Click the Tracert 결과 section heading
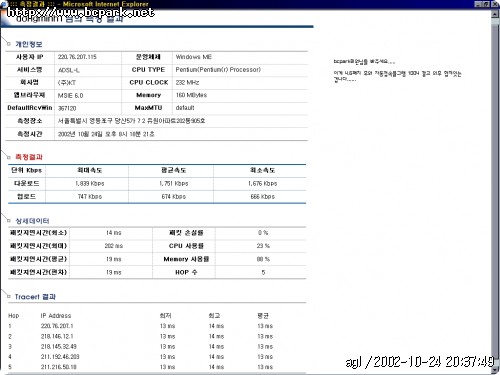The height and width of the screenshot is (375, 500). [x=35, y=297]
